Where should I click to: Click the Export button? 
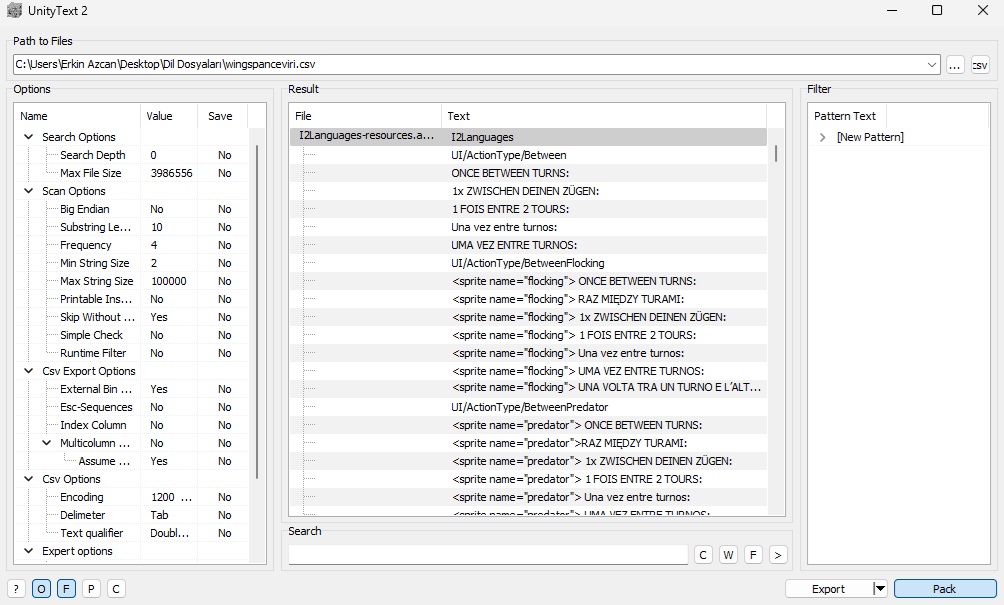(x=829, y=589)
